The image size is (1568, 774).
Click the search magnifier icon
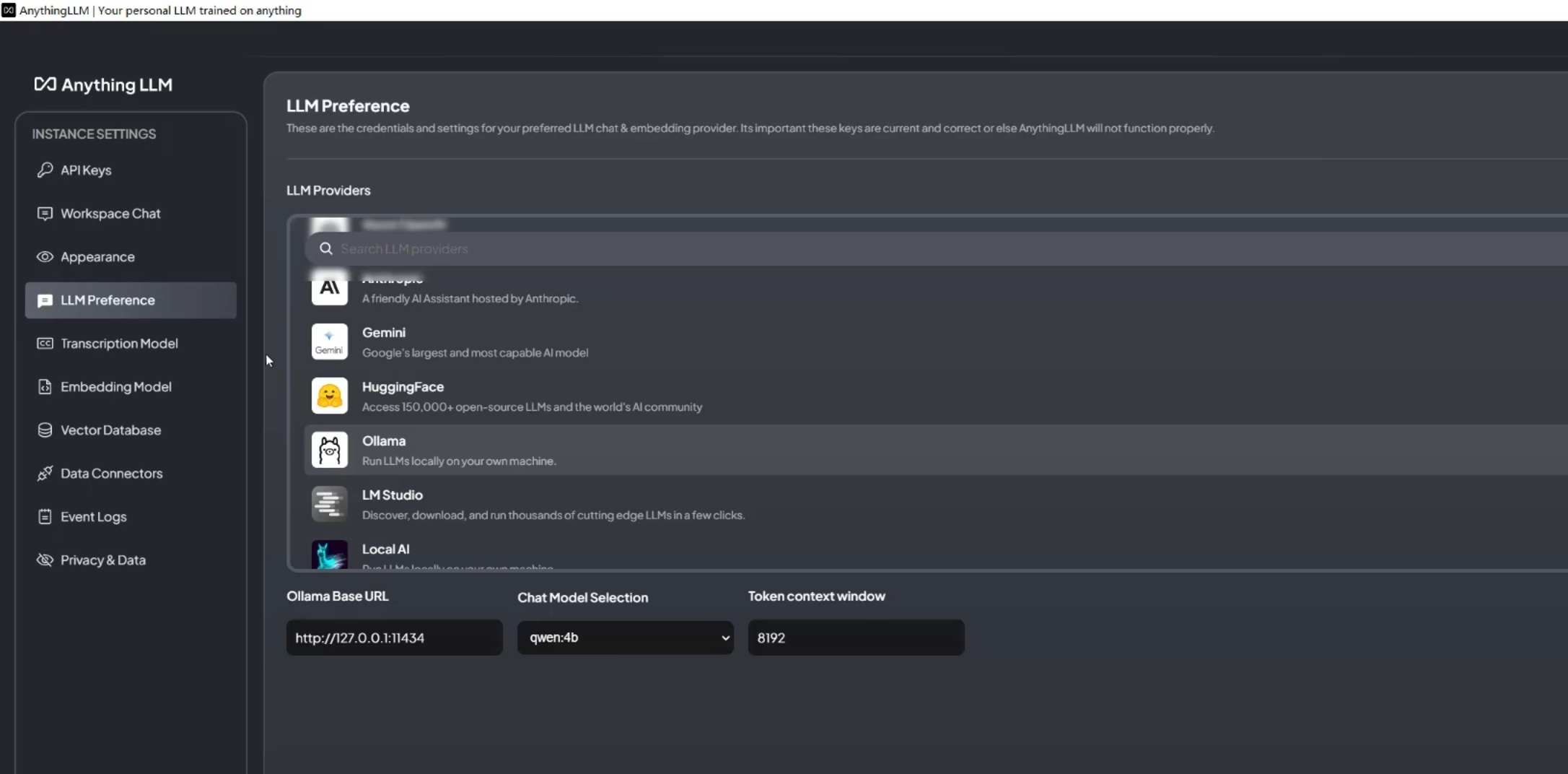click(326, 248)
